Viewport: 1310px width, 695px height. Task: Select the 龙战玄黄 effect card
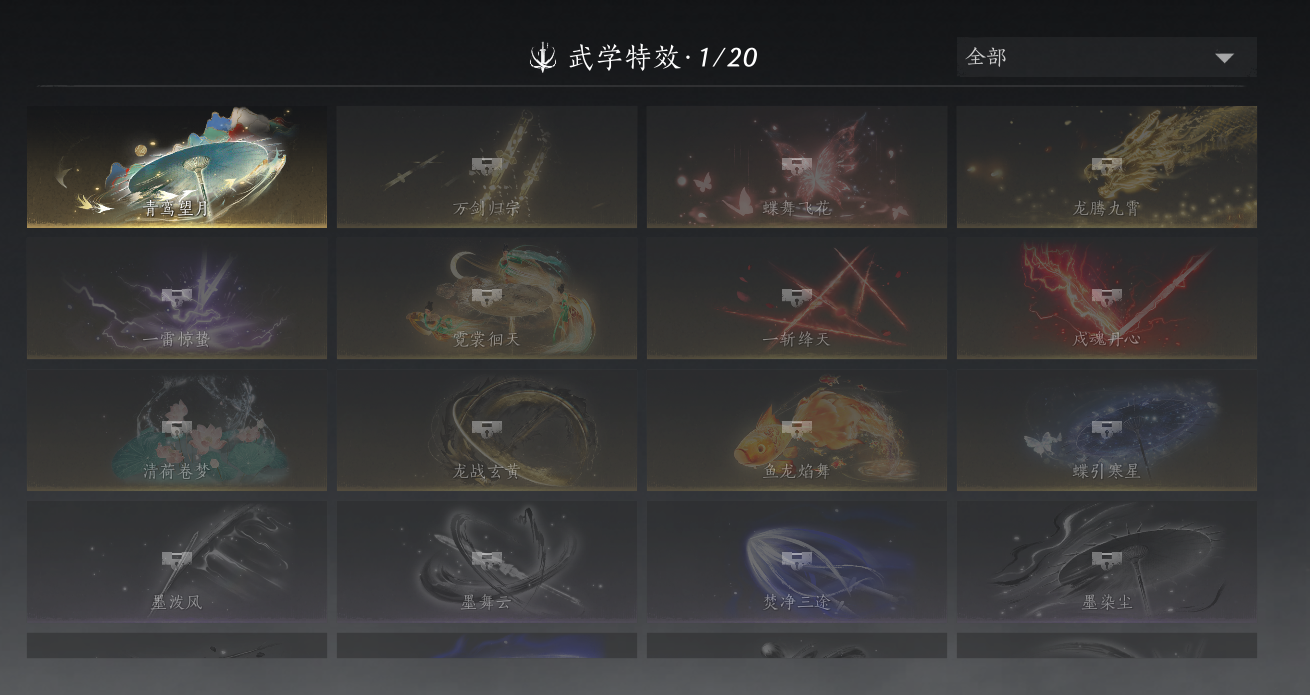pyautogui.click(x=487, y=431)
